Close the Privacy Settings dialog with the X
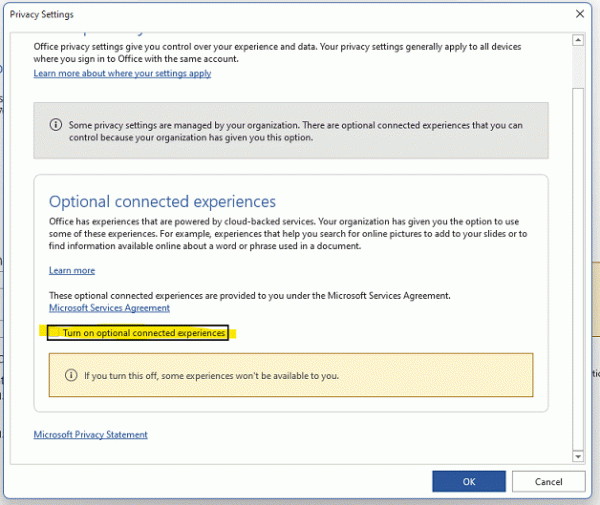Image resolution: width=600 pixels, height=505 pixels. click(580, 15)
